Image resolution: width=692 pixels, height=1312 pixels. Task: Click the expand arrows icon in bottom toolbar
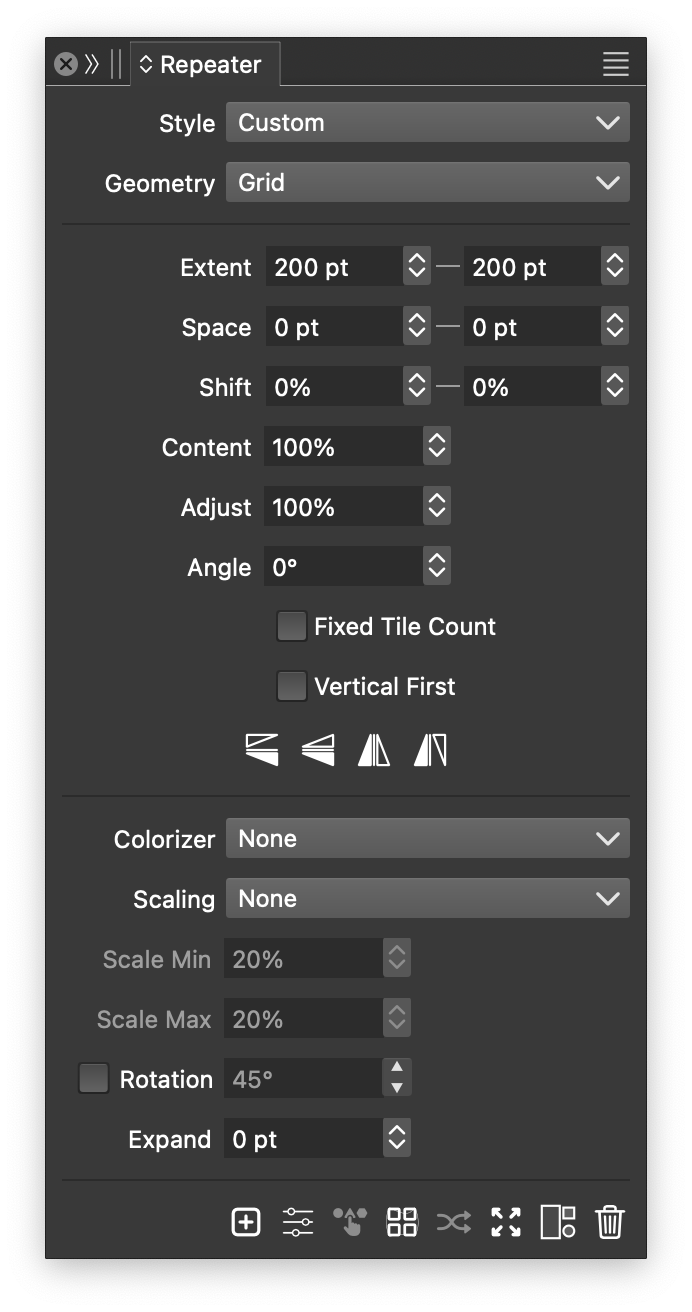coord(506,1222)
